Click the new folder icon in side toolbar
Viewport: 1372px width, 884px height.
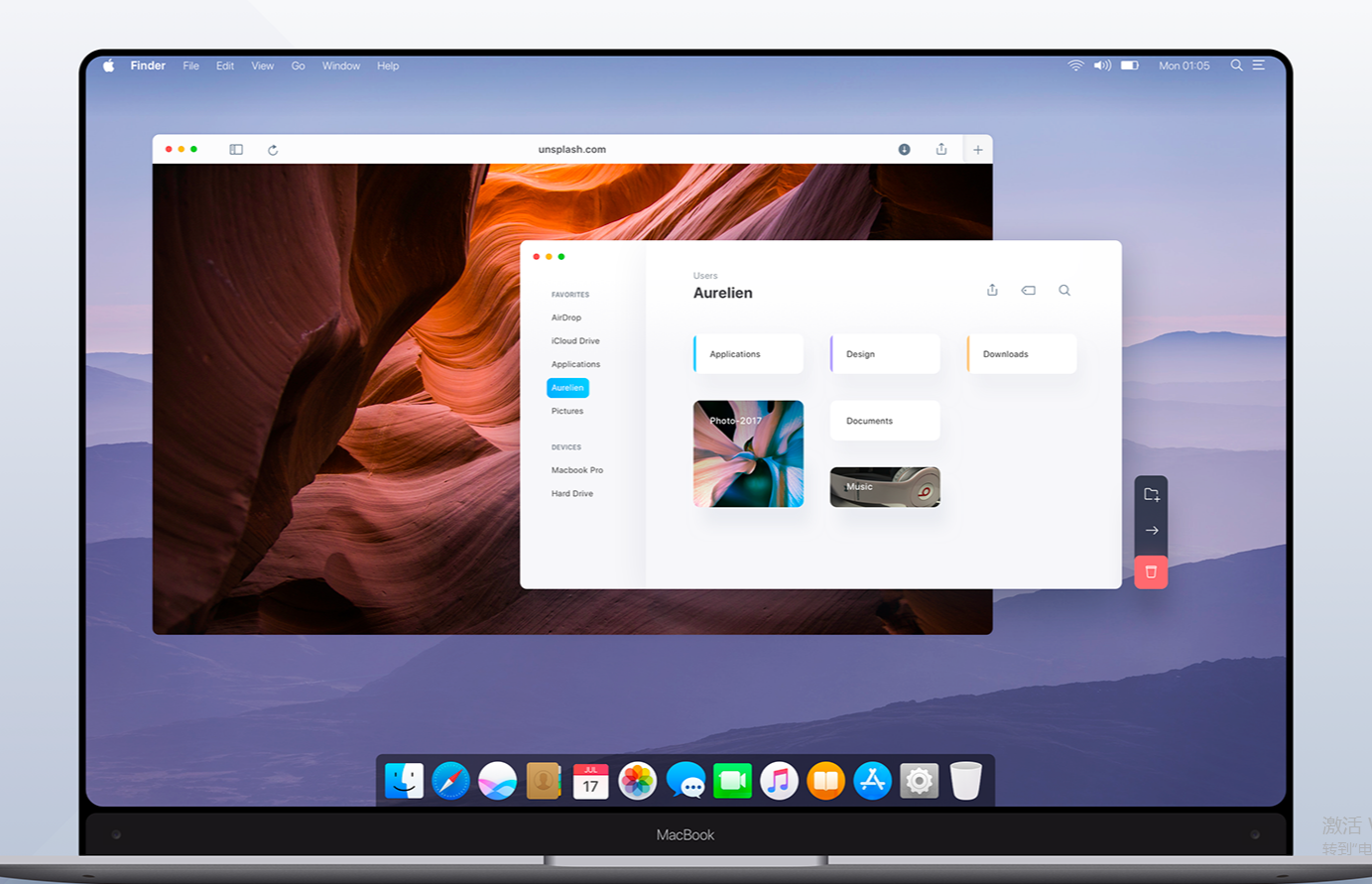pos(1151,494)
